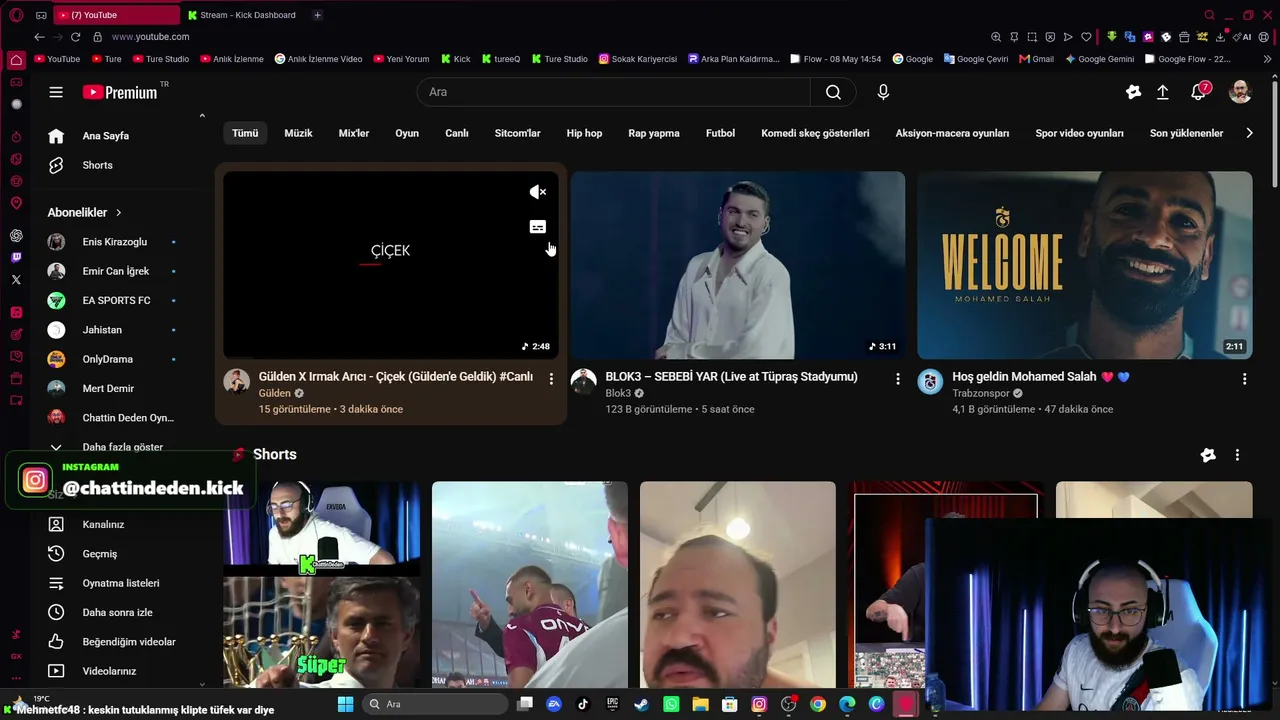Viewport: 1280px width, 720px height.
Task: Open the YouTube upload/create icon
Action: [x=1163, y=92]
